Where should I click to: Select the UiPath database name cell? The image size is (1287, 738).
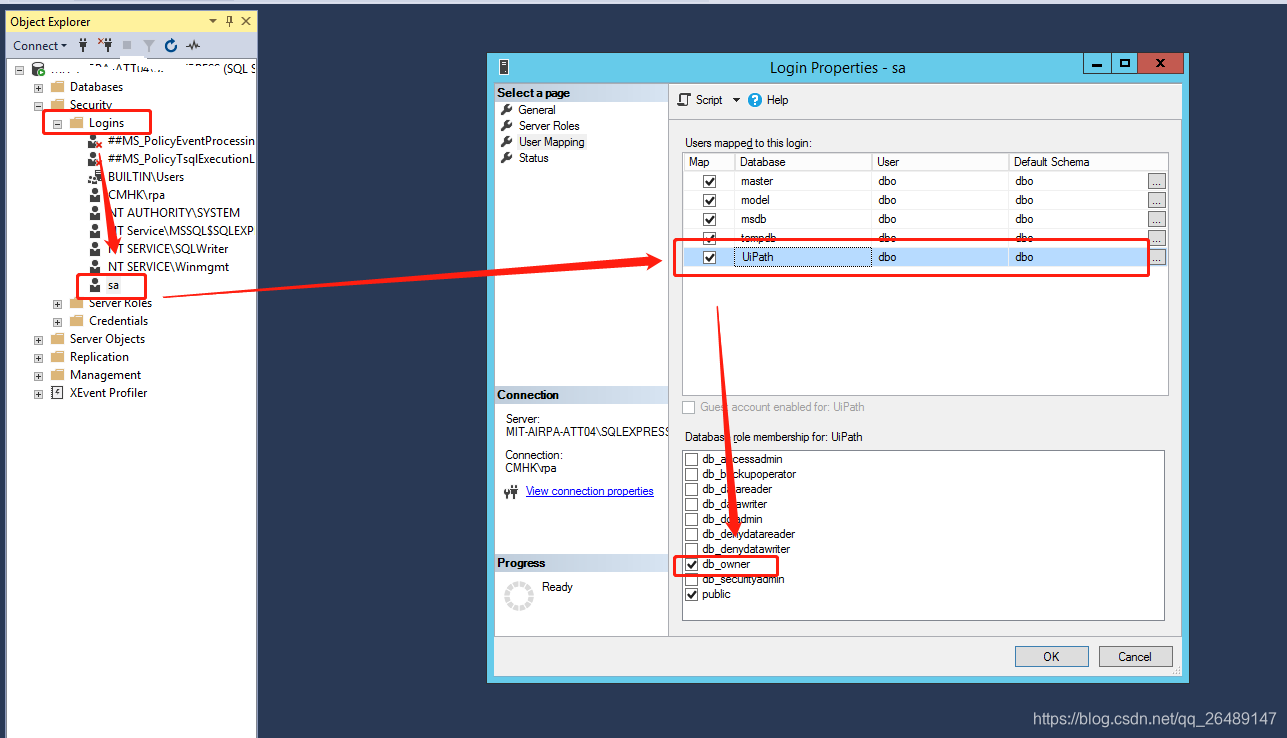click(x=803, y=257)
